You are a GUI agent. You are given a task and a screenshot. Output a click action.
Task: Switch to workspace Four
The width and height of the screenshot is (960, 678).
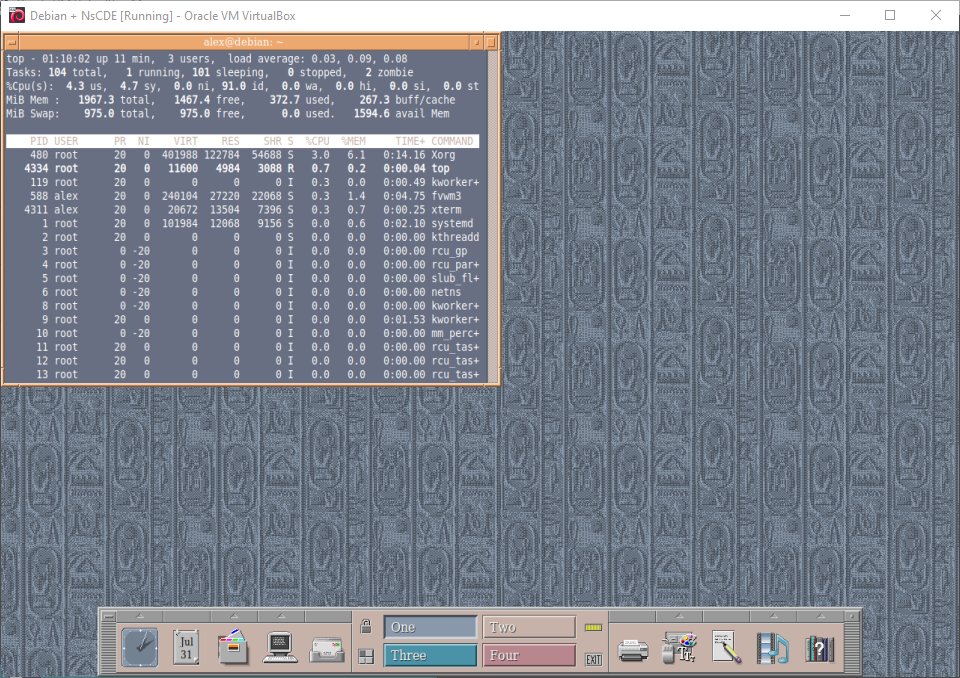coord(530,656)
